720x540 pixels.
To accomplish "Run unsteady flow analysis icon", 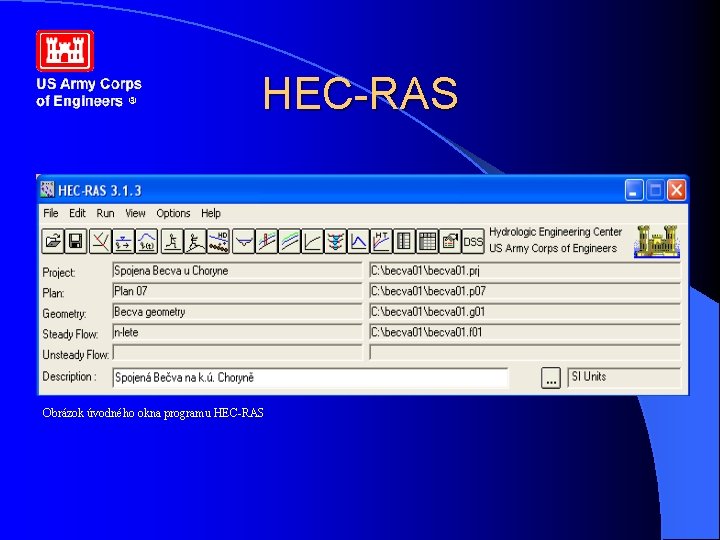I will [195, 241].
